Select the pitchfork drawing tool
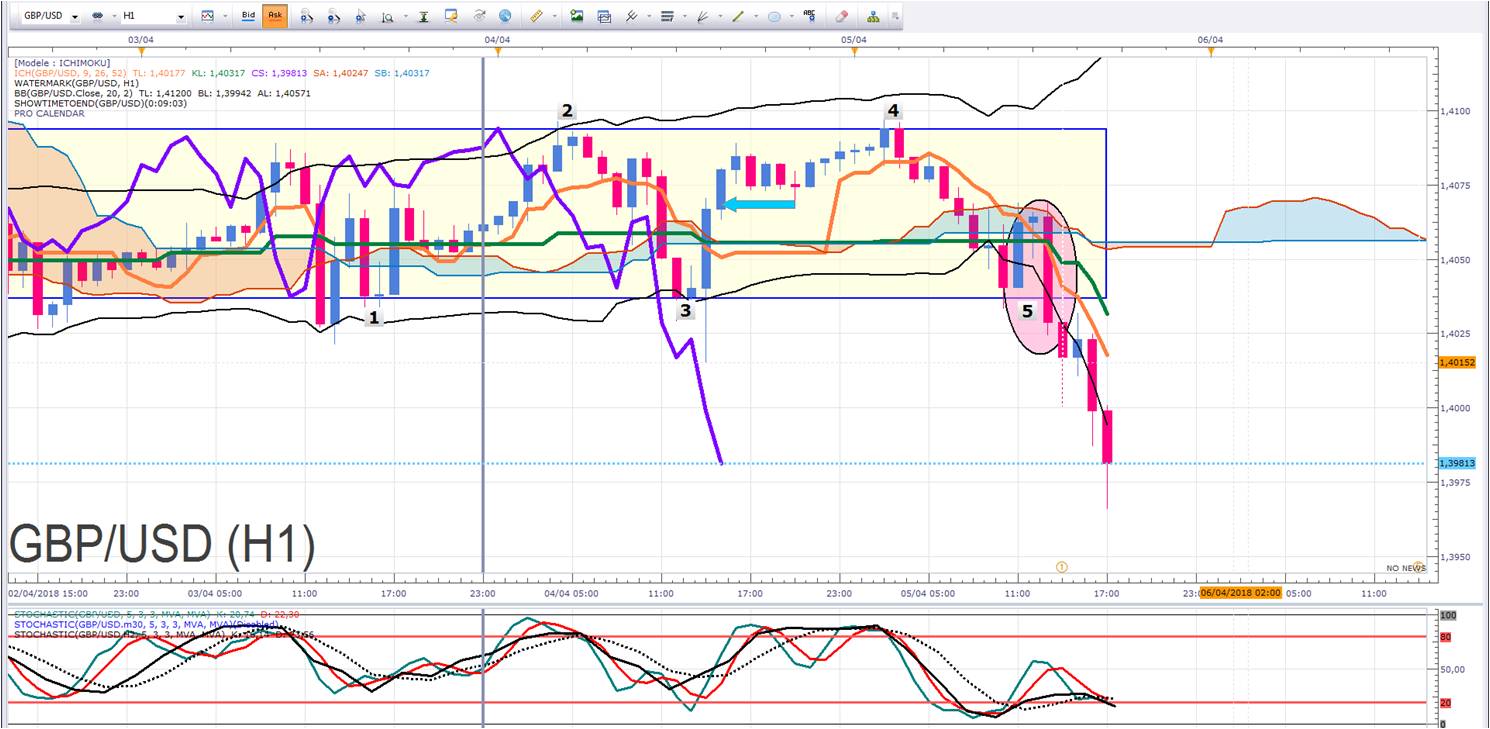 click(x=631, y=17)
